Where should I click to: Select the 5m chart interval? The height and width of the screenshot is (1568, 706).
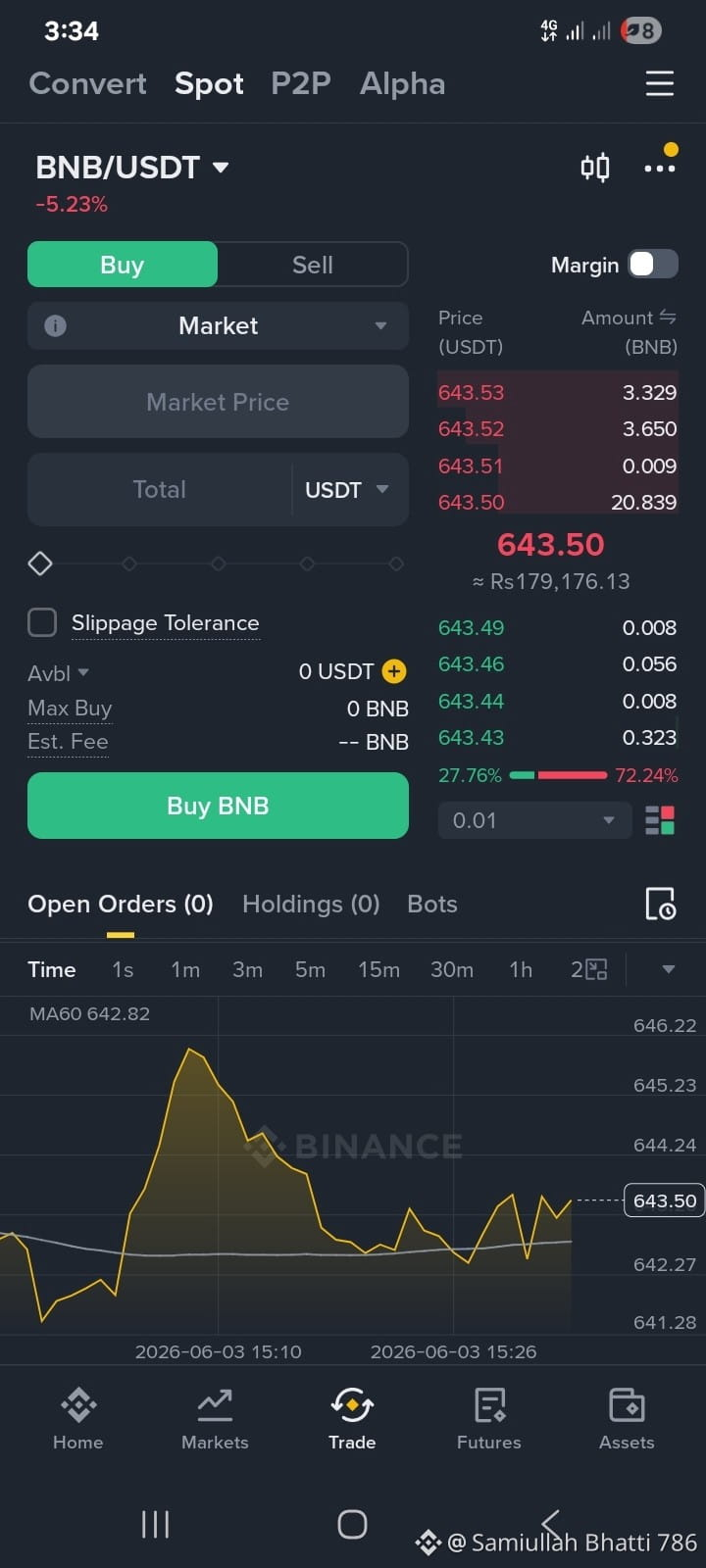(x=310, y=969)
